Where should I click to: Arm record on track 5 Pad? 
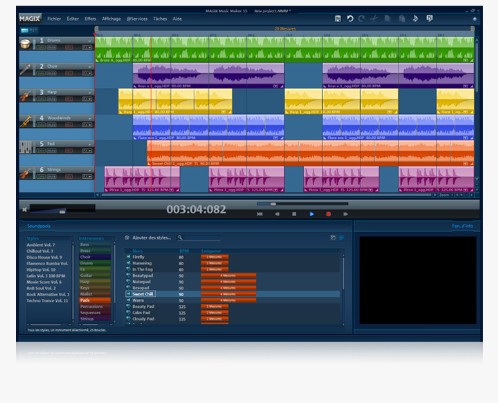coord(69,151)
